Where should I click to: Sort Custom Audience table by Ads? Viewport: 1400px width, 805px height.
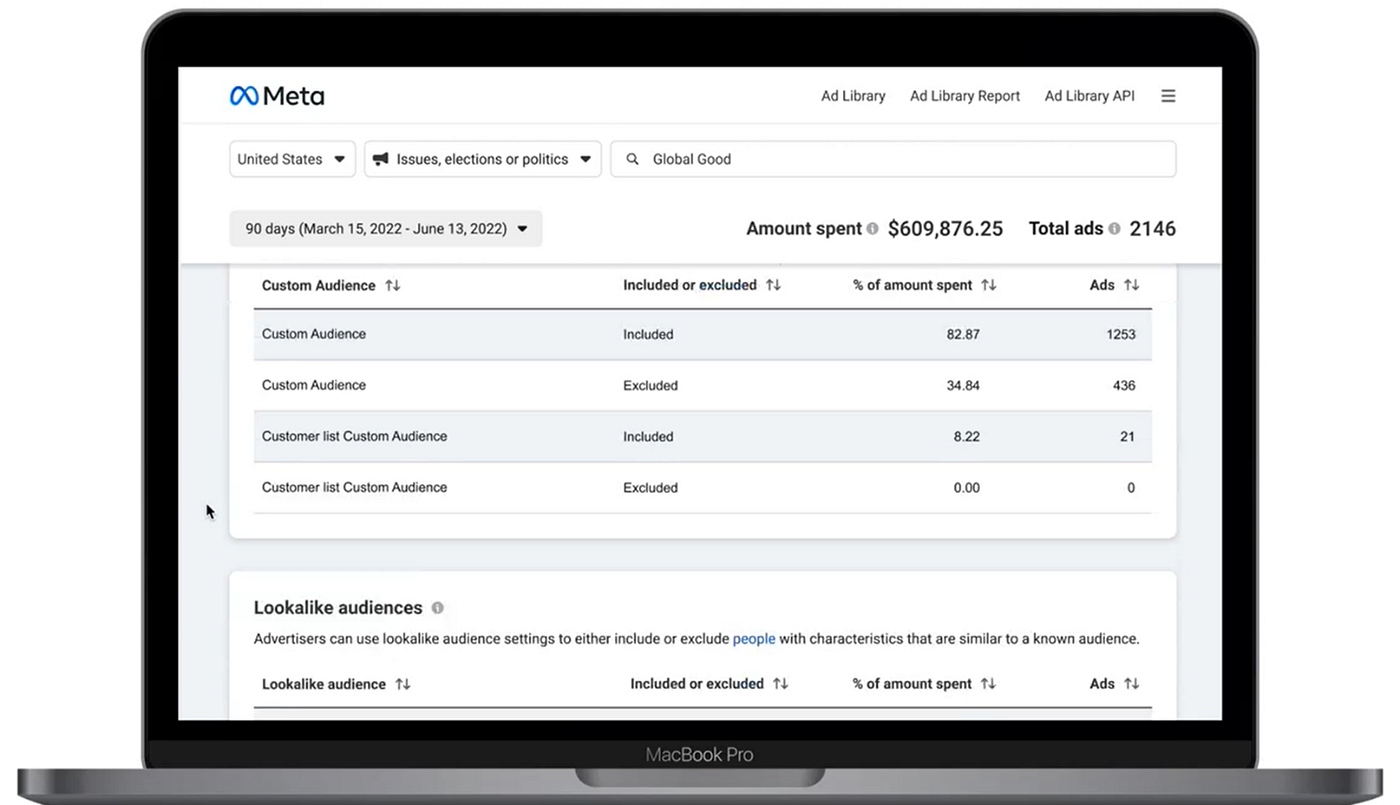1131,285
